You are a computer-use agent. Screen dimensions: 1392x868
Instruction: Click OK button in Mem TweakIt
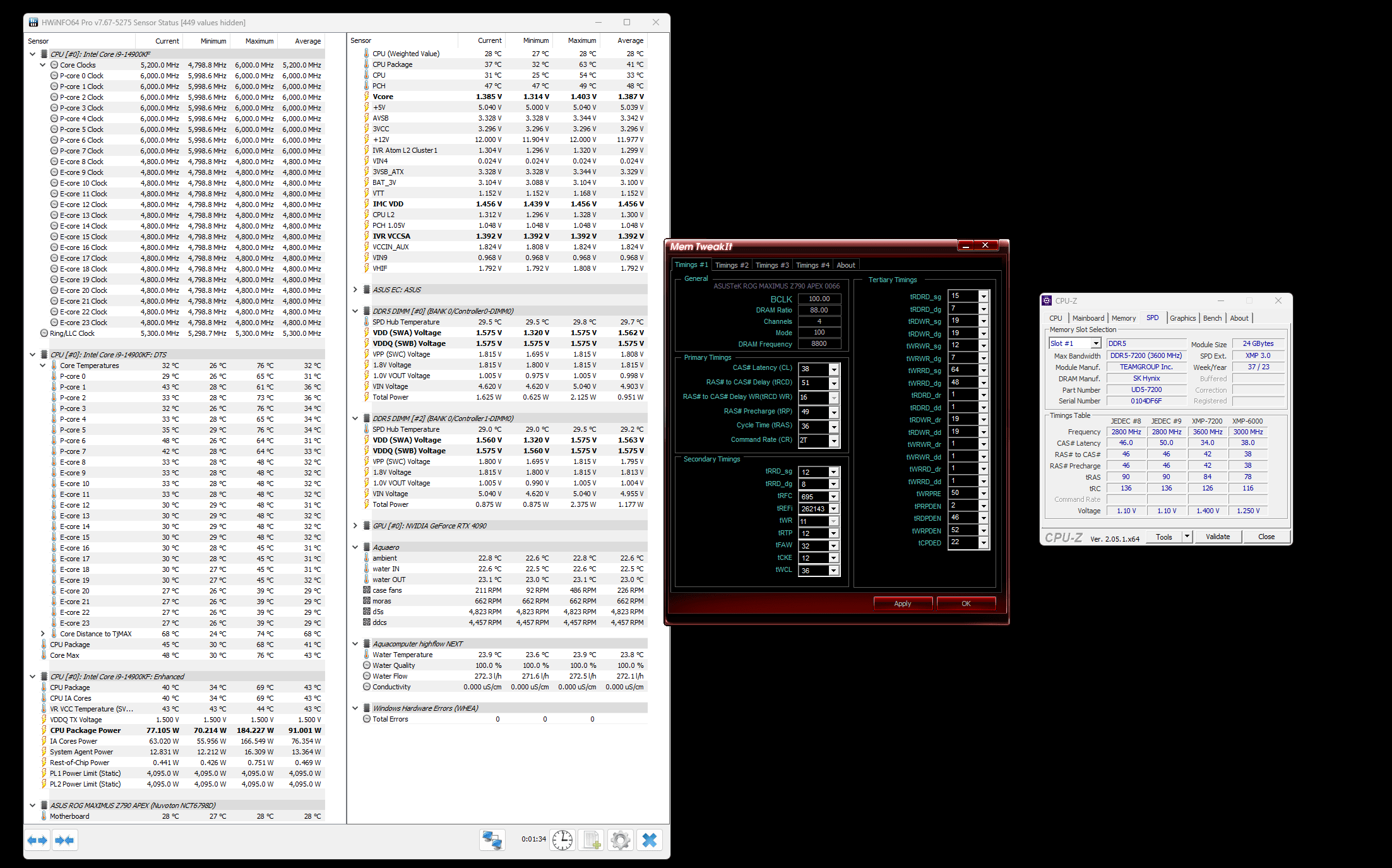coord(966,603)
